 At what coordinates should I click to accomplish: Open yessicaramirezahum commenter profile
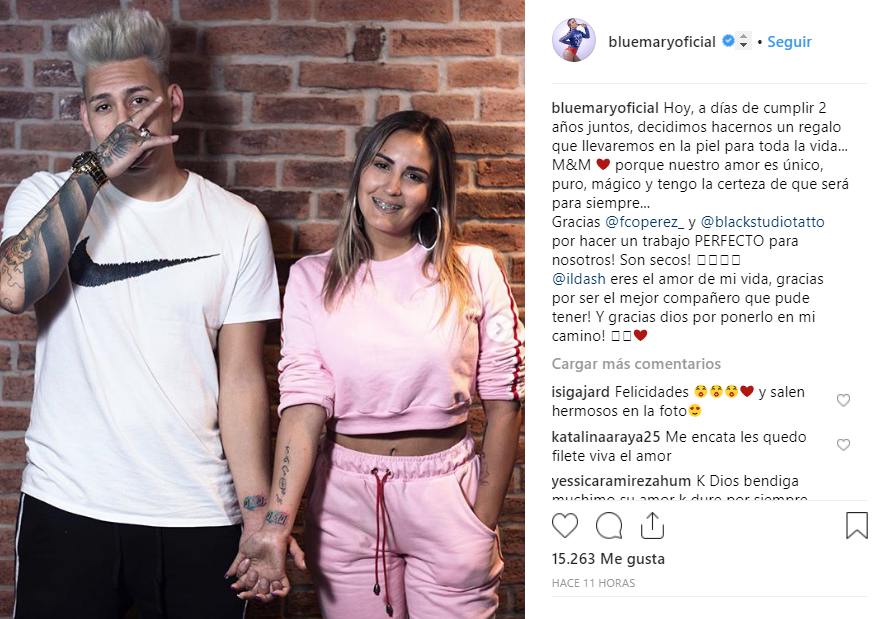click(621, 481)
